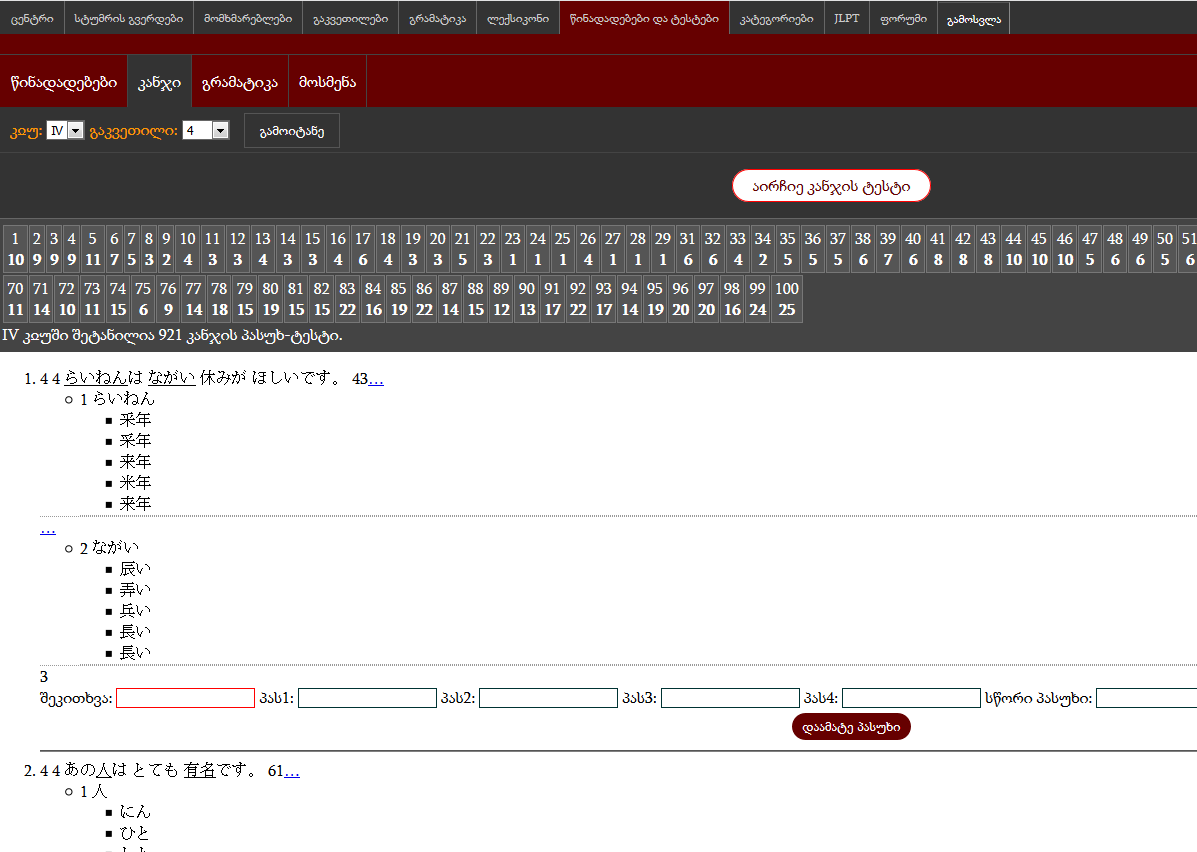
Task: Click into the შეკითხვა input field
Action: point(185,698)
